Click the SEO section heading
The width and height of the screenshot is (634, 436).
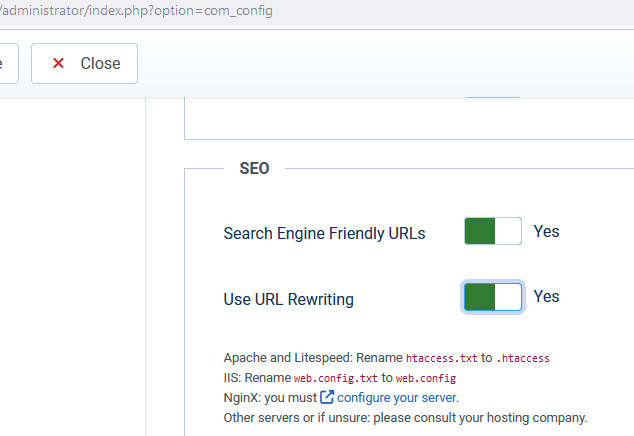click(254, 168)
